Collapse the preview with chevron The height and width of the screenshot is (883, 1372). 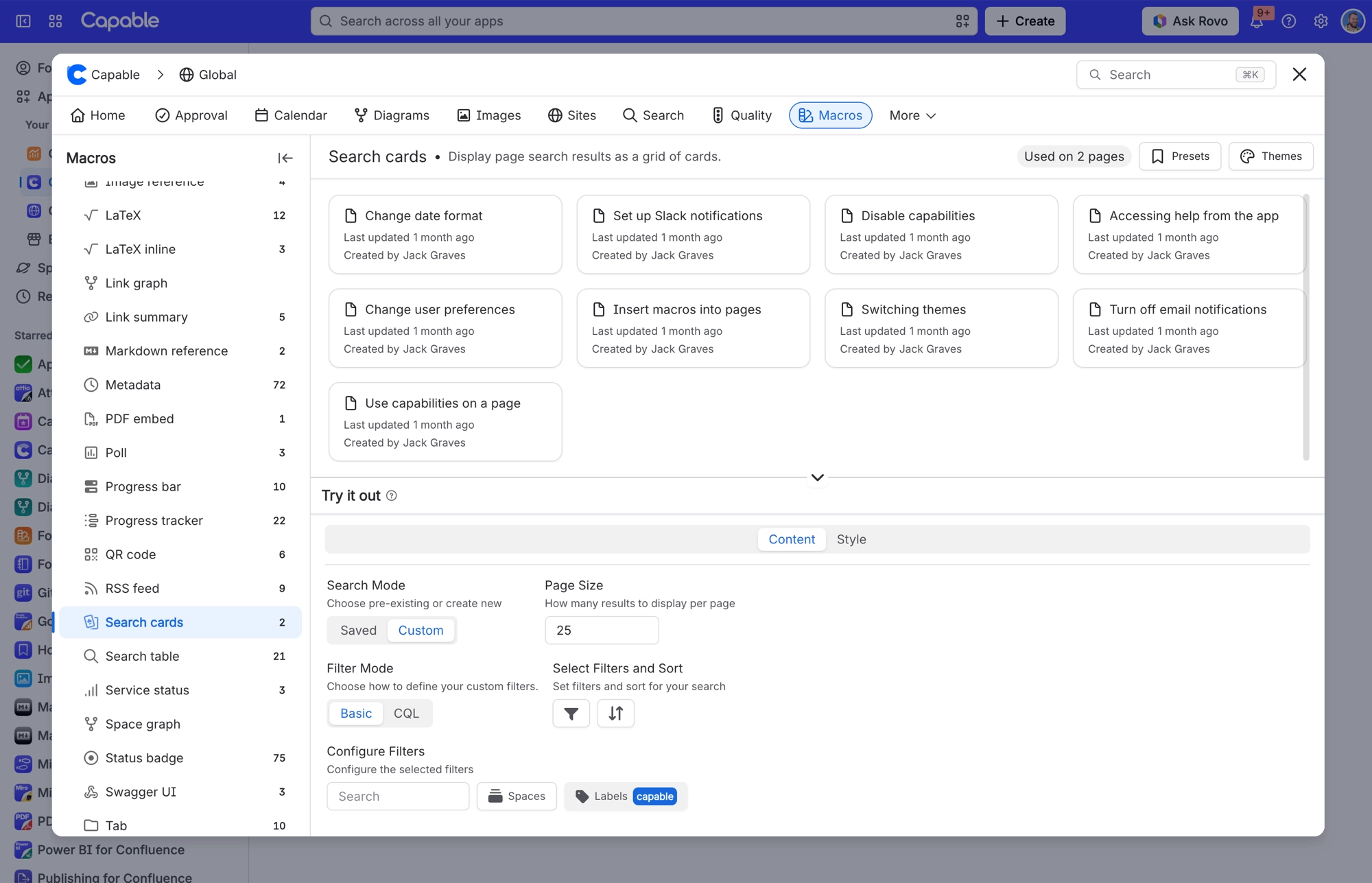817,478
